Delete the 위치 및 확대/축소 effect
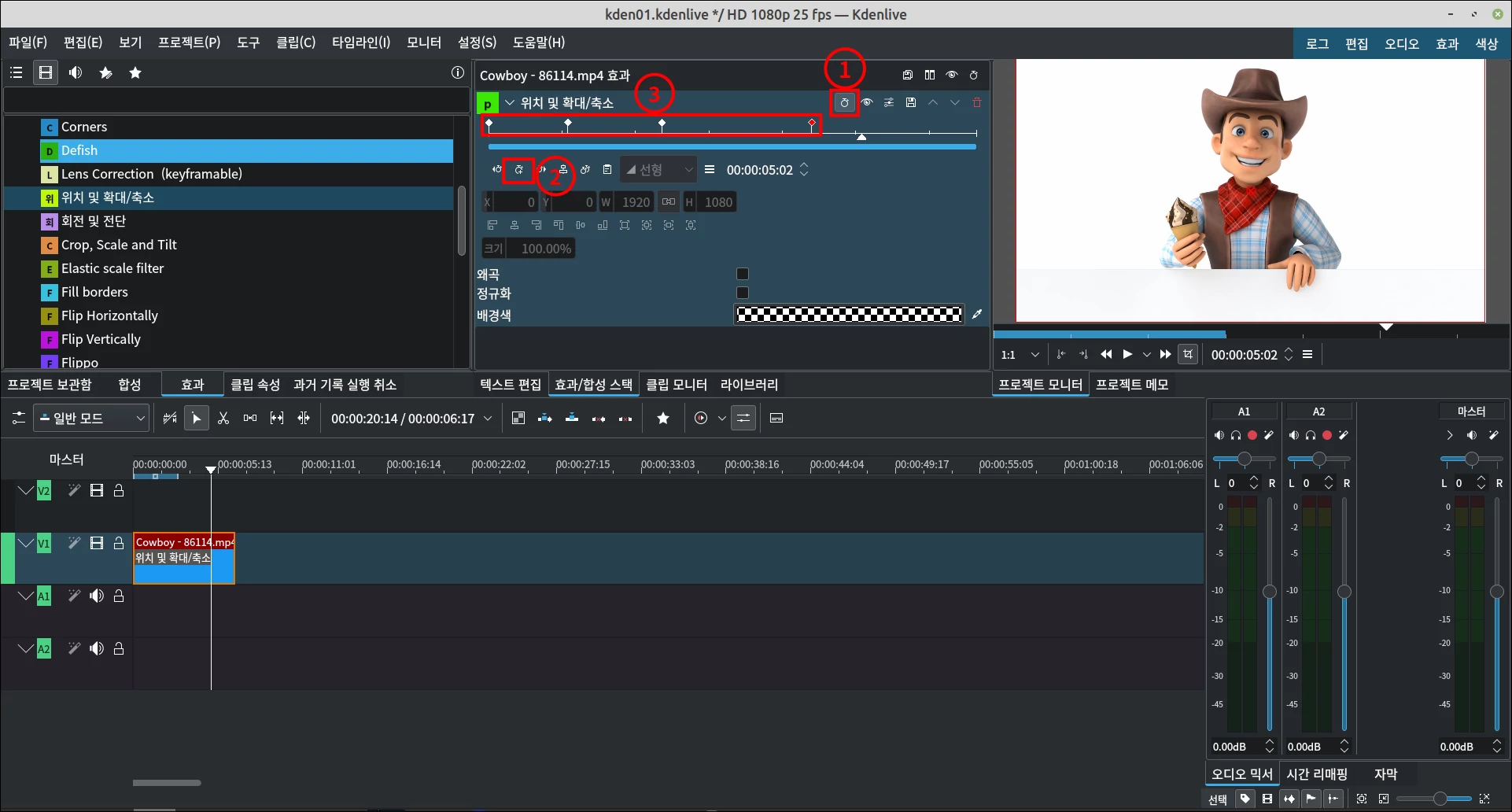Image resolution: width=1512 pixels, height=812 pixels. pyautogui.click(x=977, y=103)
